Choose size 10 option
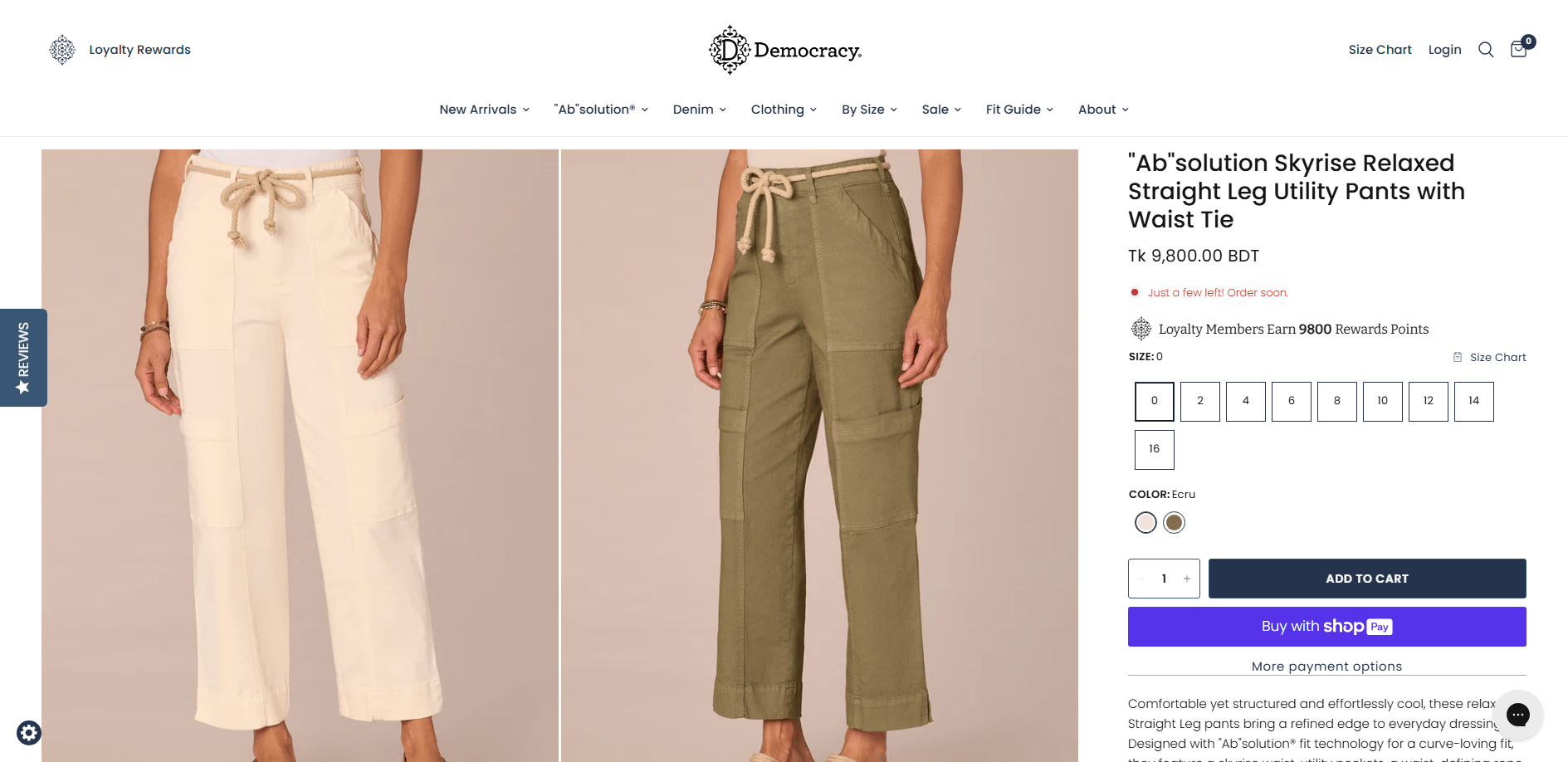The image size is (1568, 762). (x=1382, y=401)
